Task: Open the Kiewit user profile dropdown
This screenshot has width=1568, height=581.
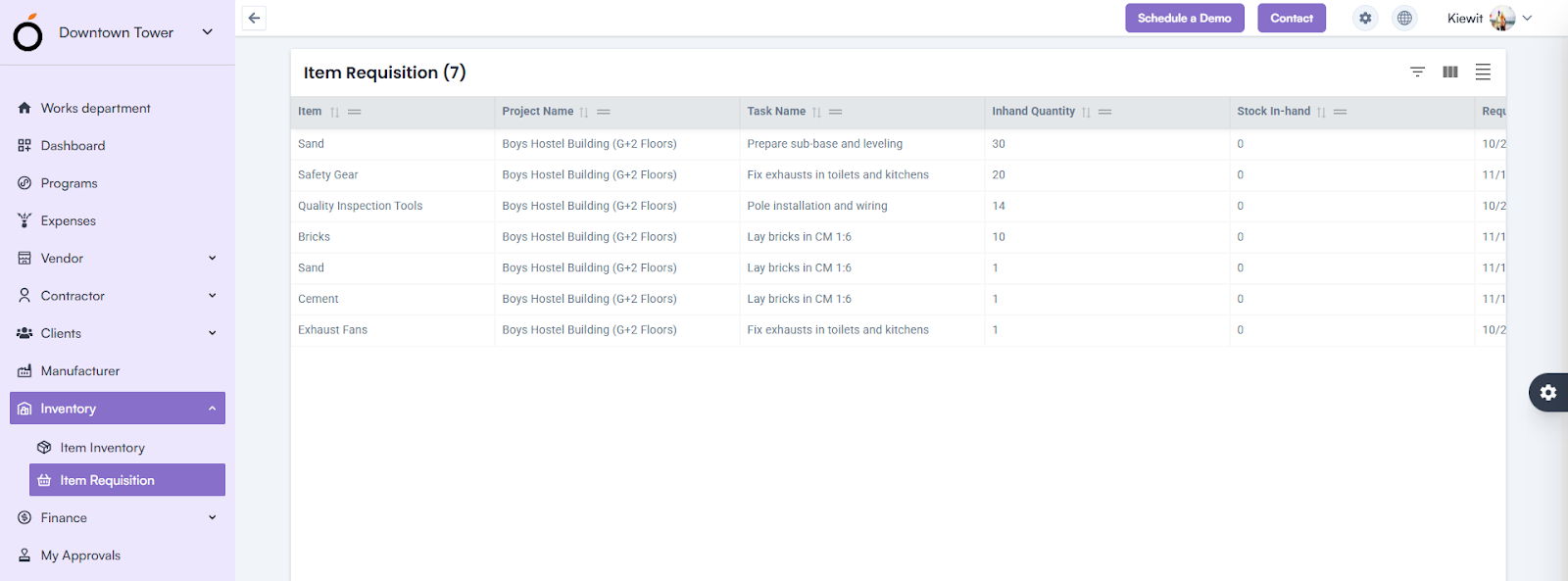Action: click(1526, 18)
